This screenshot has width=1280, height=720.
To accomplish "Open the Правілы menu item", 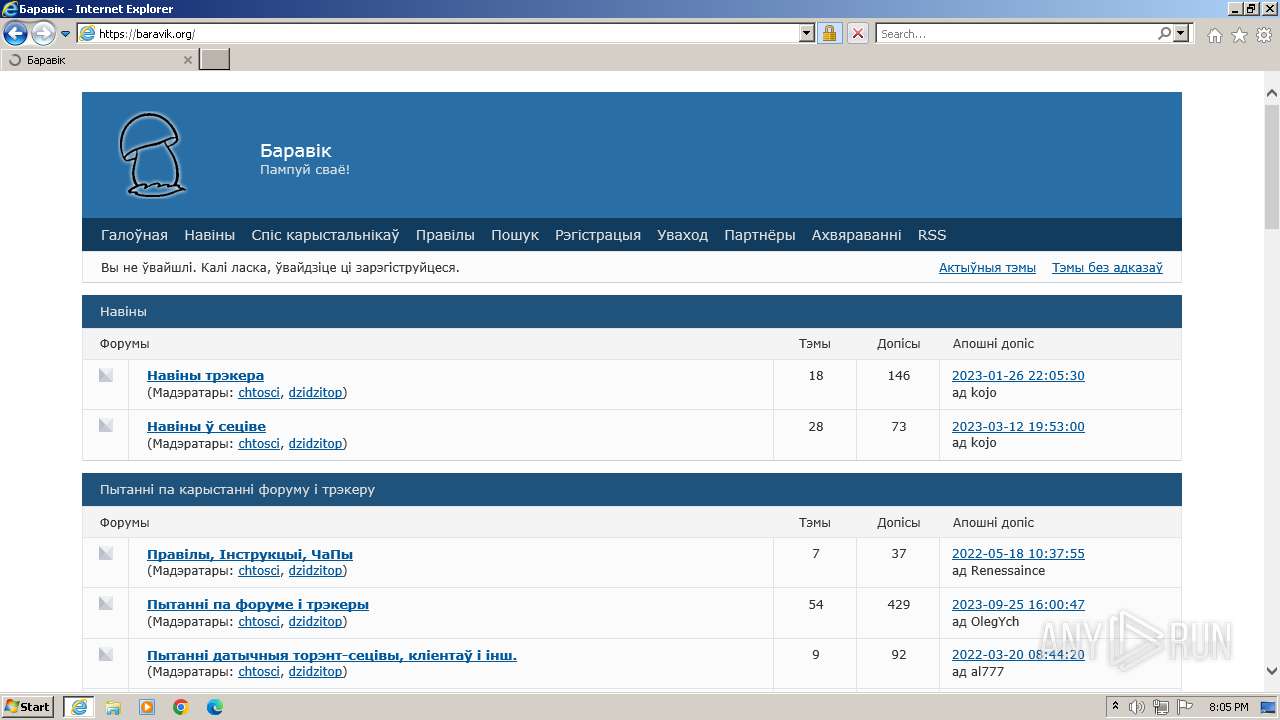I will tap(445, 235).
